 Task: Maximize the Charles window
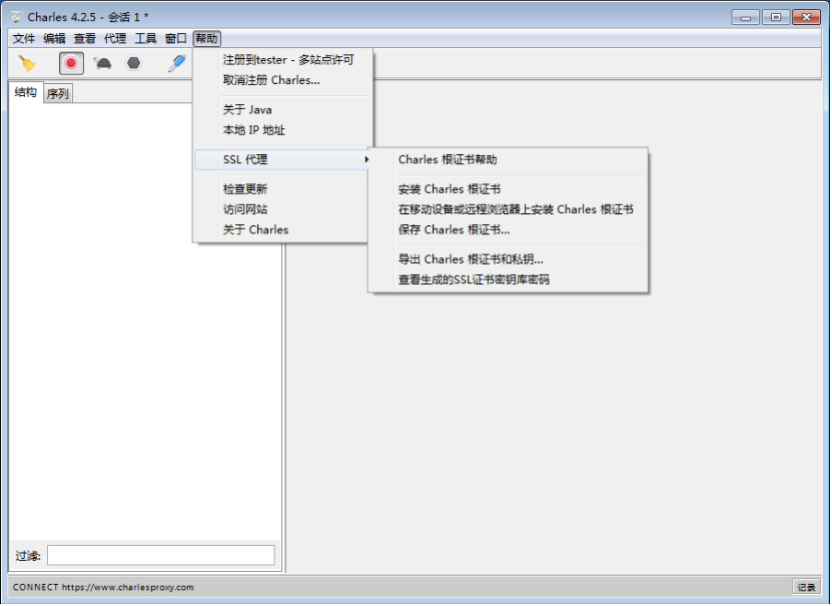[776, 18]
